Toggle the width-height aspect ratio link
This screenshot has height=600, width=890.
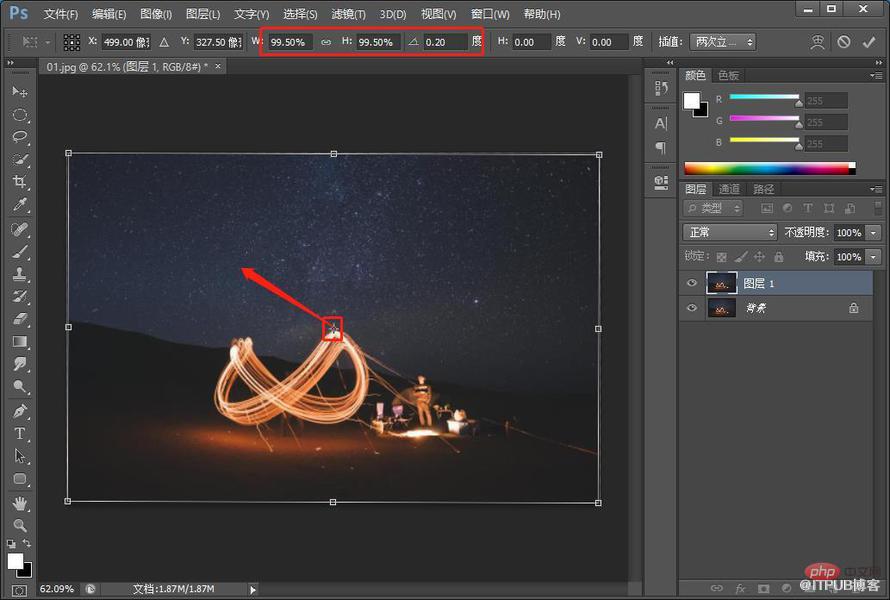click(x=326, y=42)
